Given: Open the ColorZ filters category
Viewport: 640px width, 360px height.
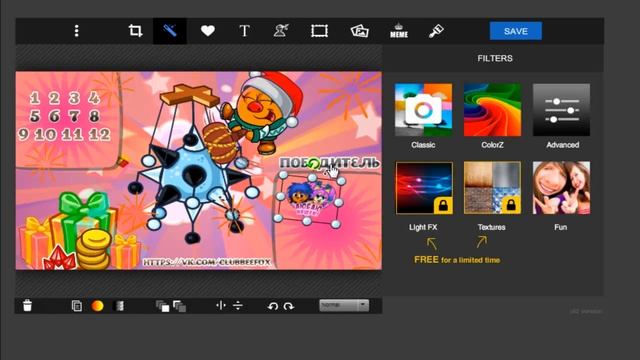Looking at the screenshot, I should (492, 110).
